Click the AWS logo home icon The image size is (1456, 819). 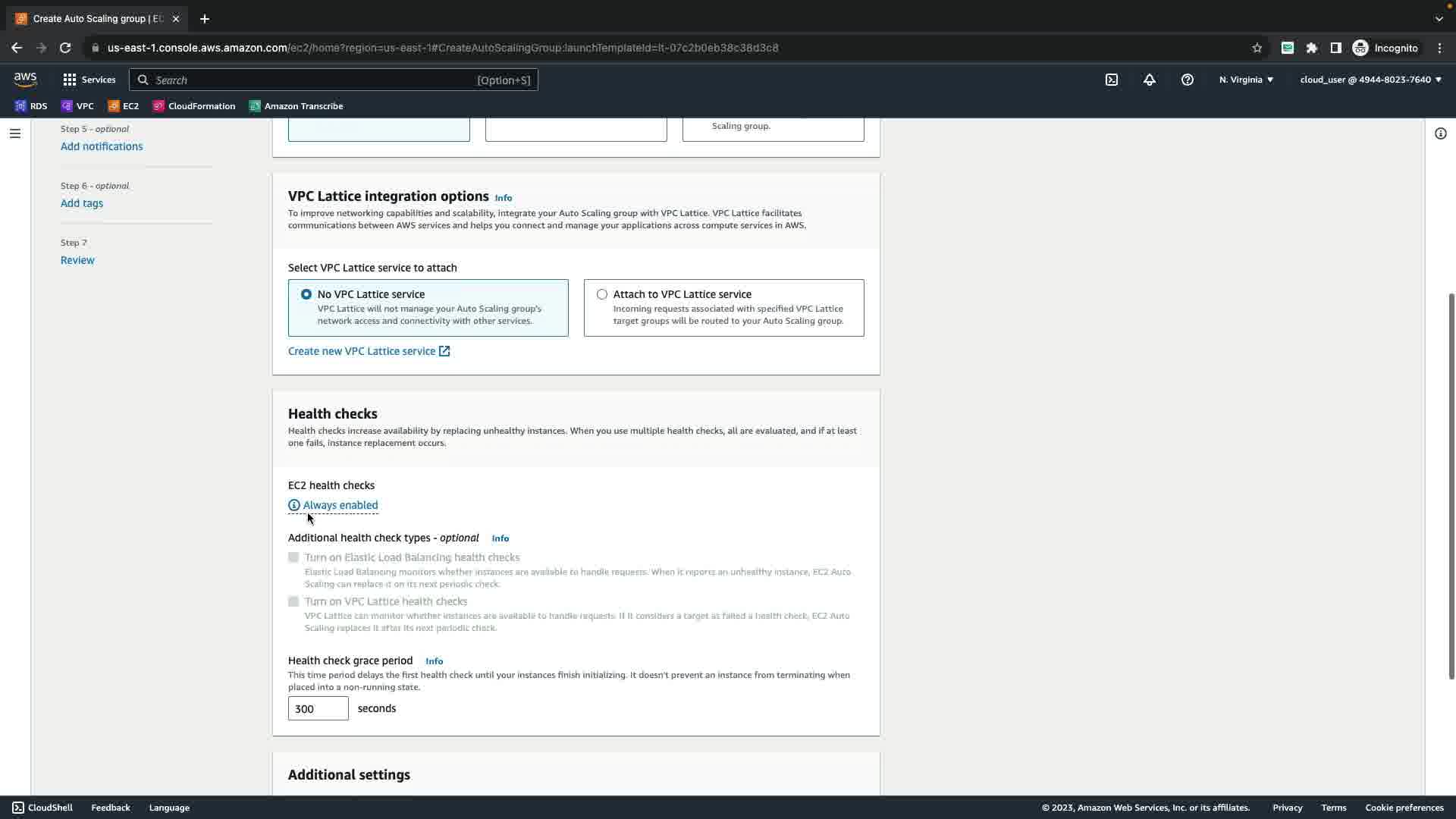(25, 79)
